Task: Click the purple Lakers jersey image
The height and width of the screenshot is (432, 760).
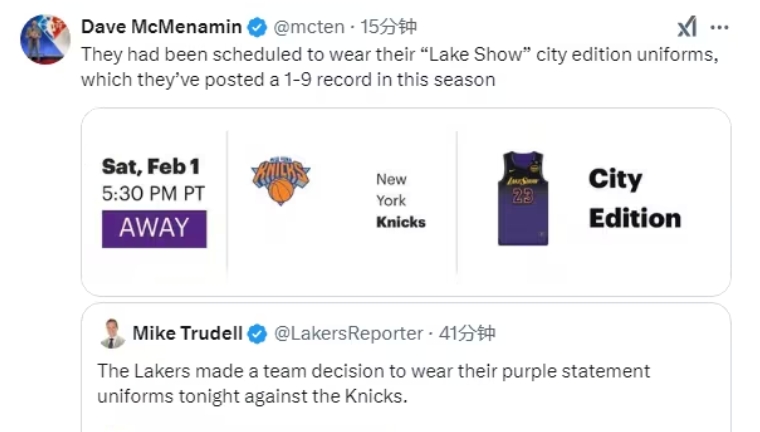Action: click(522, 198)
